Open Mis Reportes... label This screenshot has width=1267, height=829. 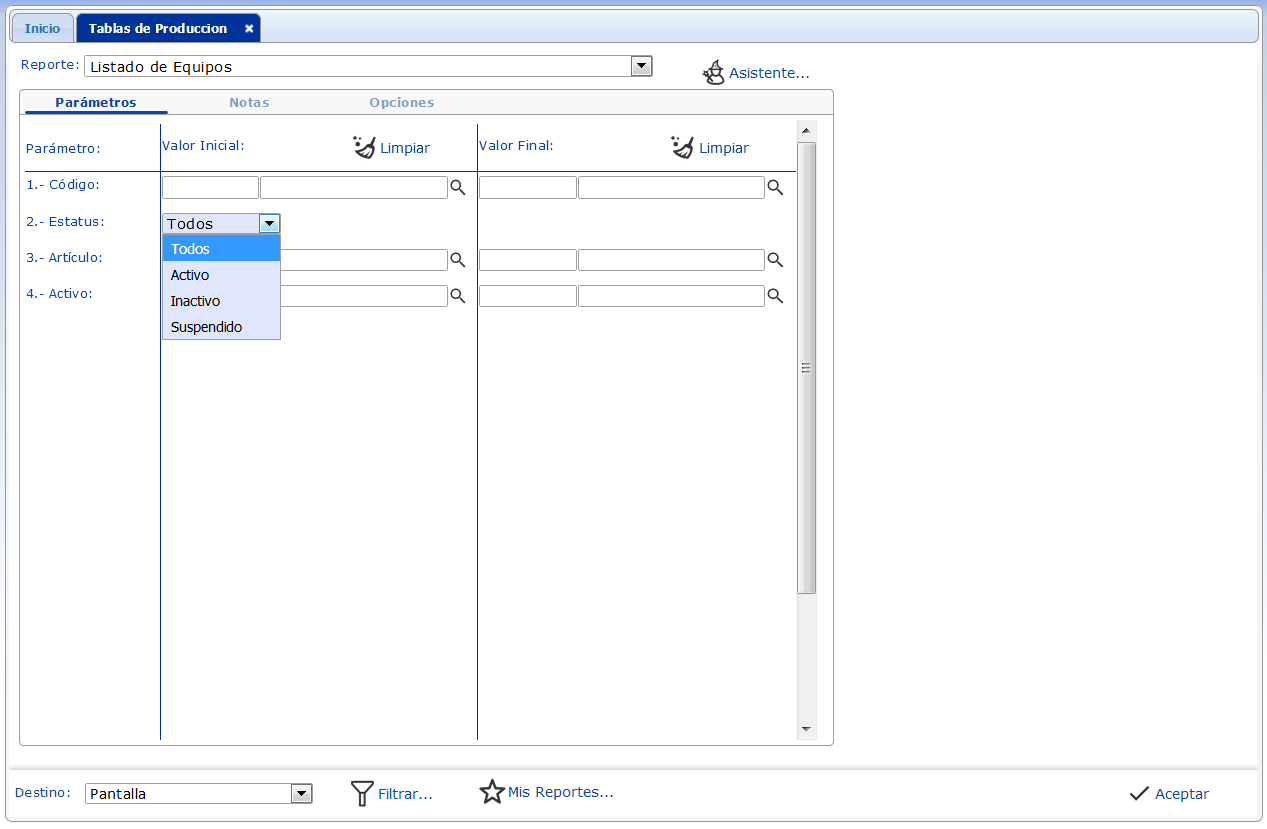coord(560,792)
